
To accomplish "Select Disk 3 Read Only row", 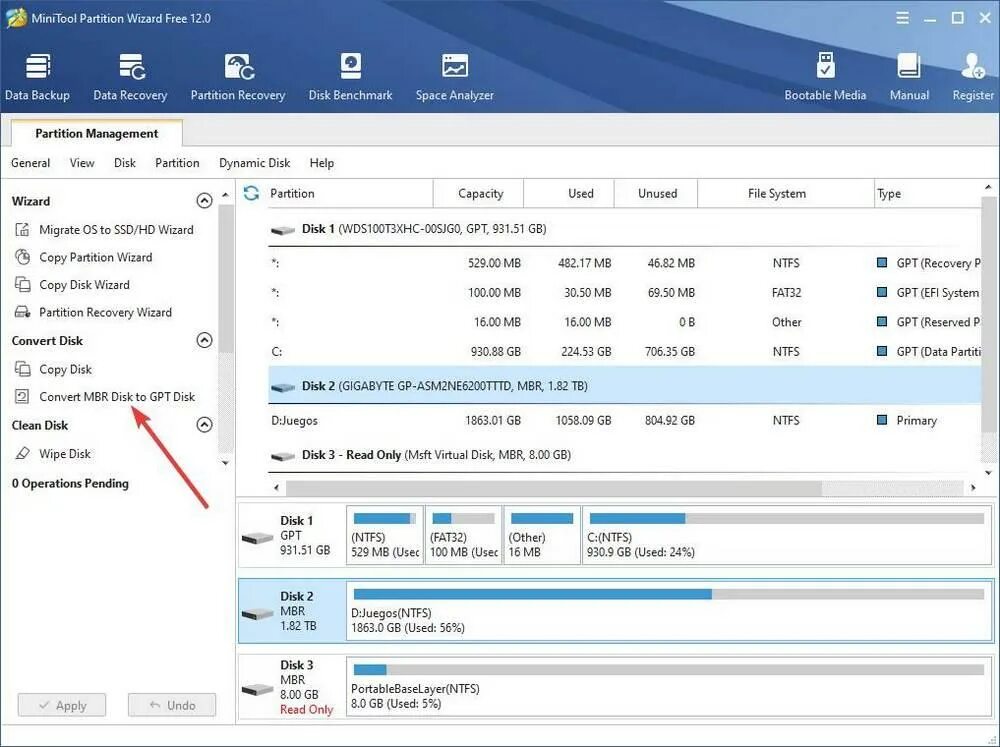I will point(624,455).
